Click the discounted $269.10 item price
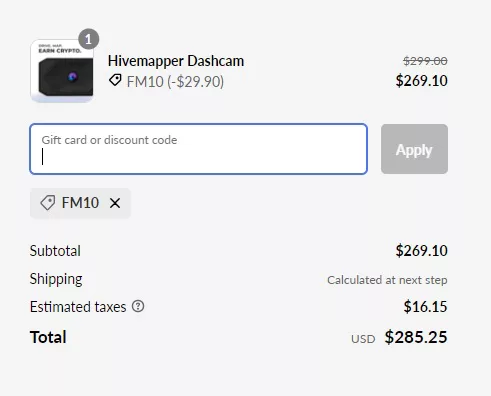 tap(421, 81)
